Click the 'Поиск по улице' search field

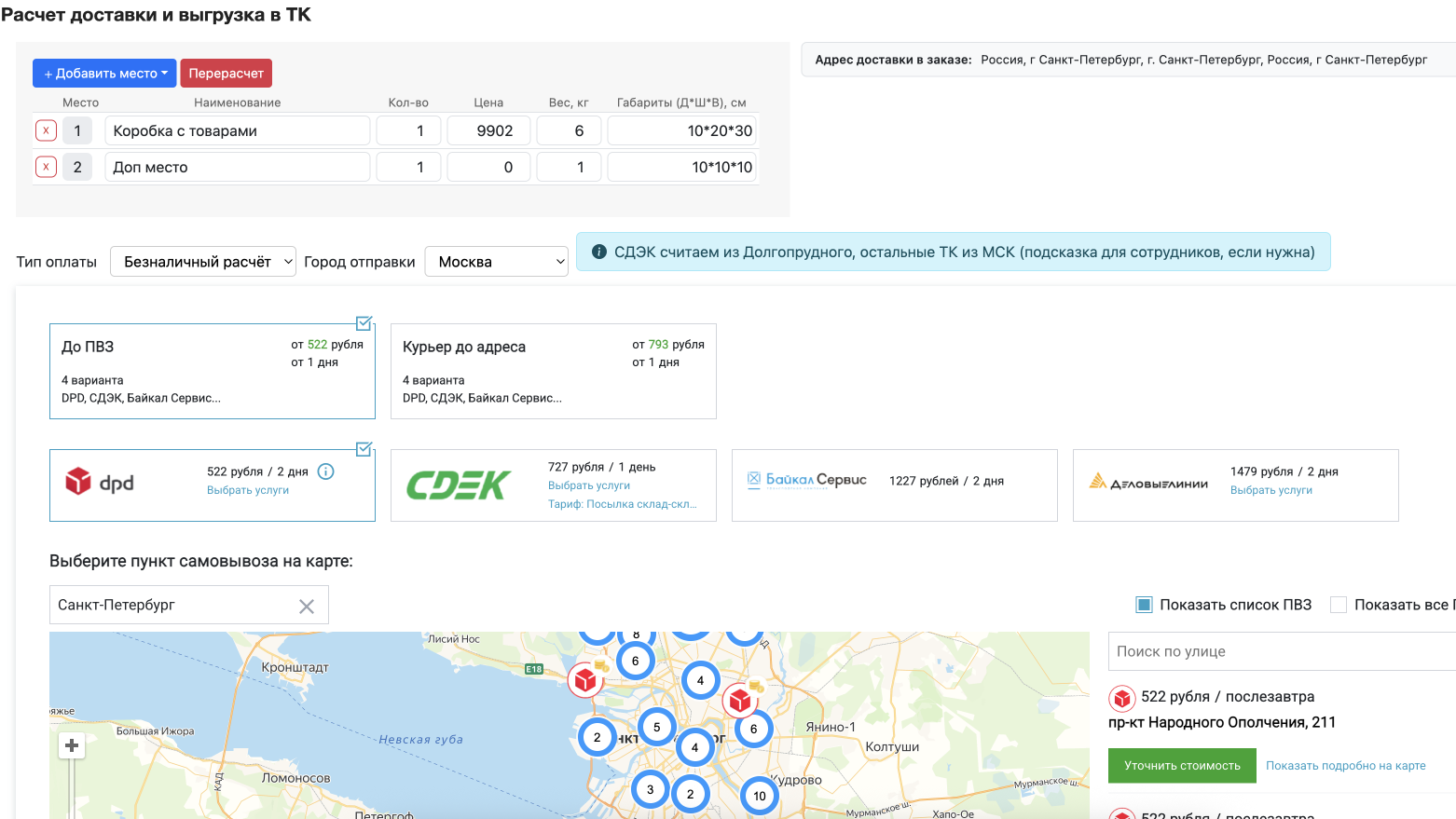[x=1283, y=651]
